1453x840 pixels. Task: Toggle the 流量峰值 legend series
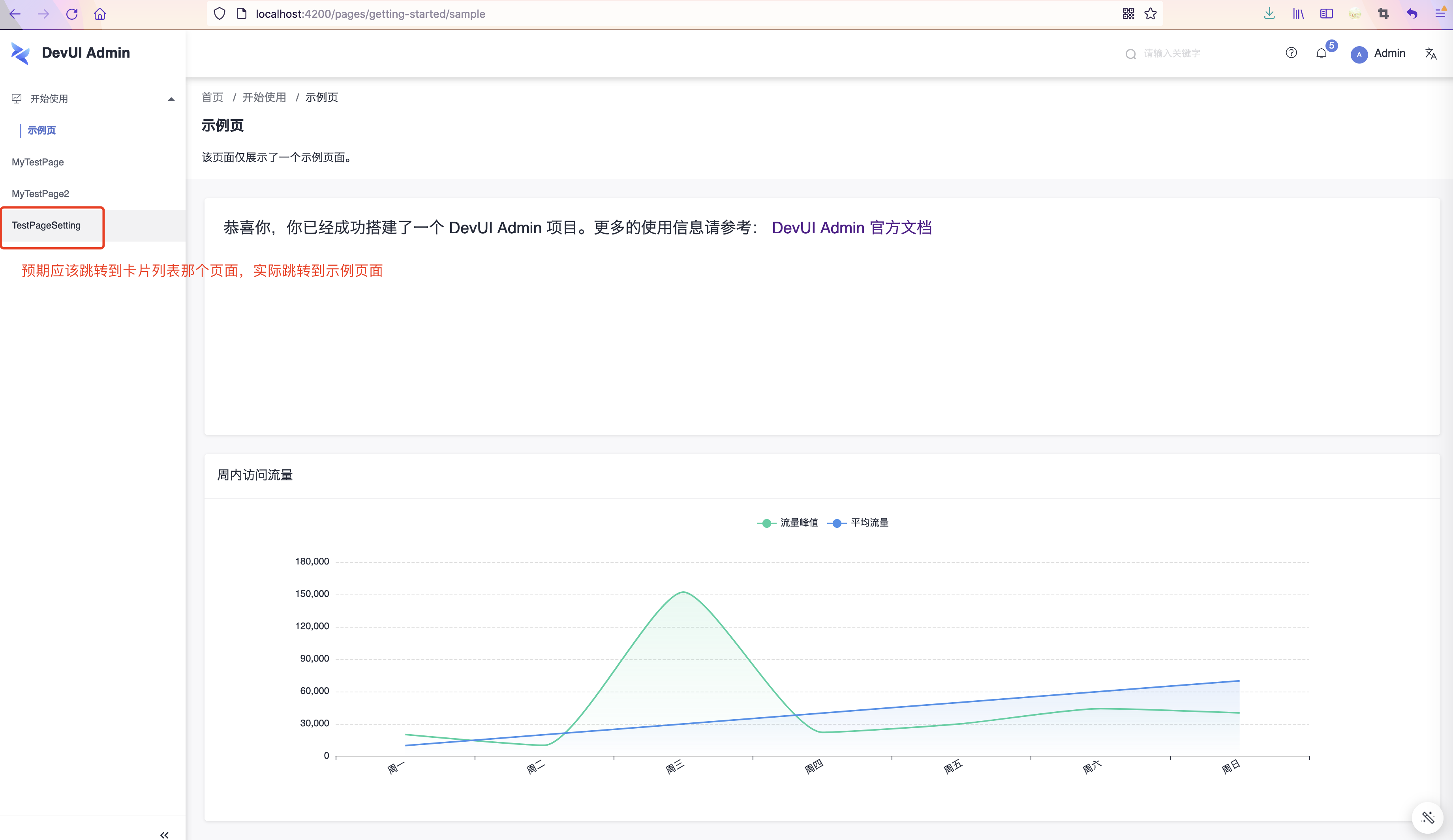tap(787, 522)
